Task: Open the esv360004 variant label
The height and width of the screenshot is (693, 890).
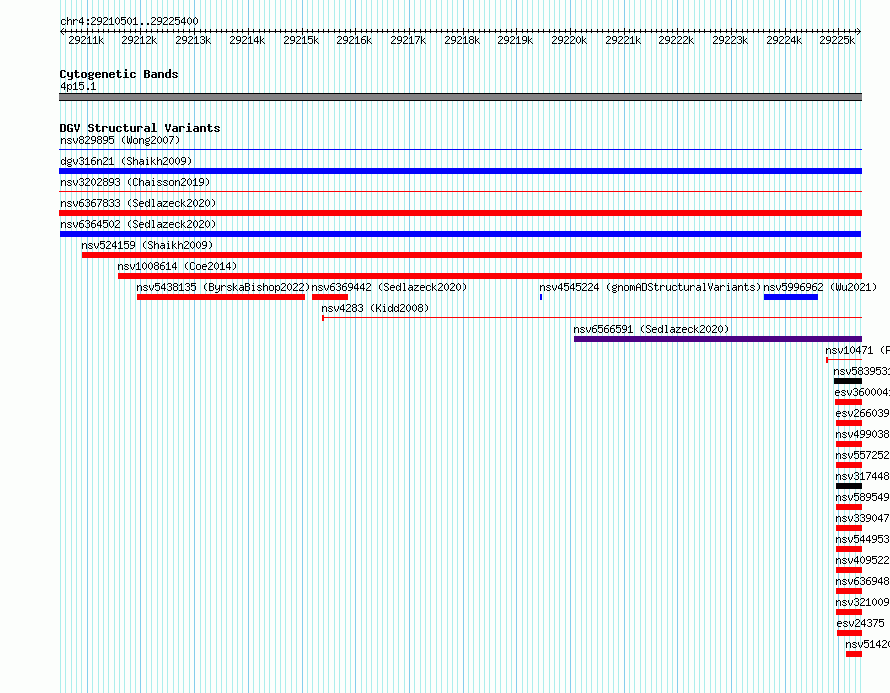Action: coord(862,392)
